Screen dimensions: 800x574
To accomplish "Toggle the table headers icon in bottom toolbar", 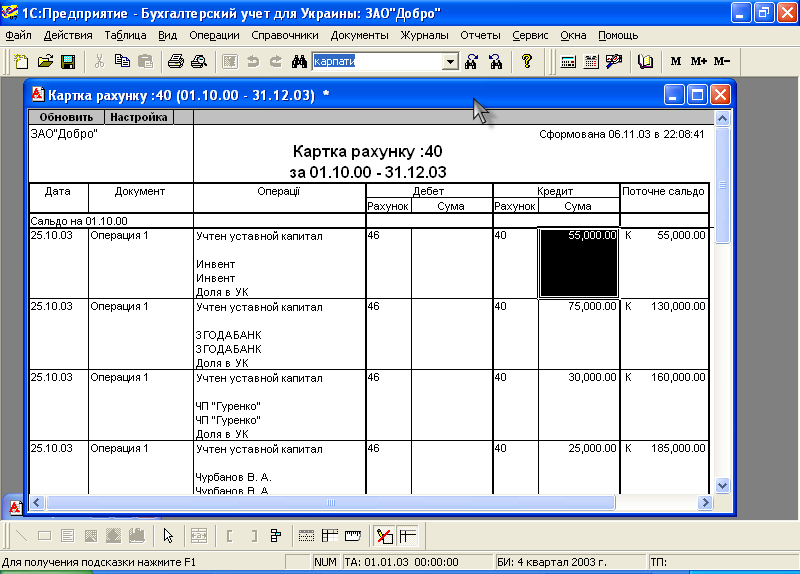I will pos(408,536).
